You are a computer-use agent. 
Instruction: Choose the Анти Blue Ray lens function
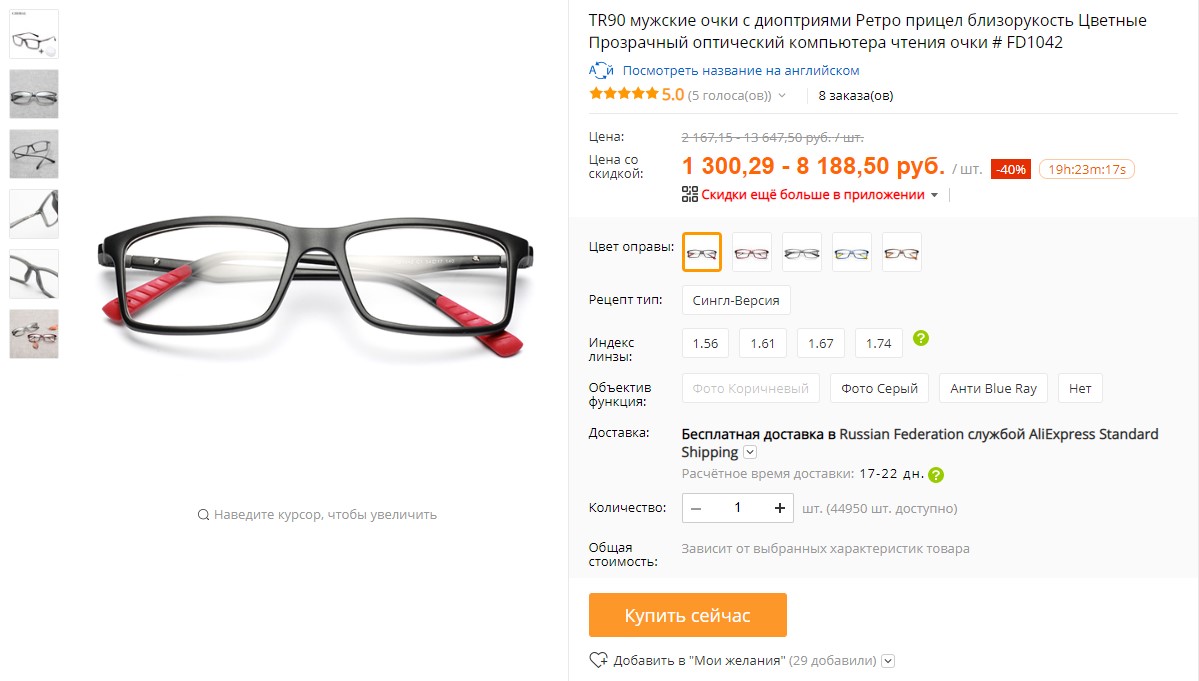(x=993, y=388)
